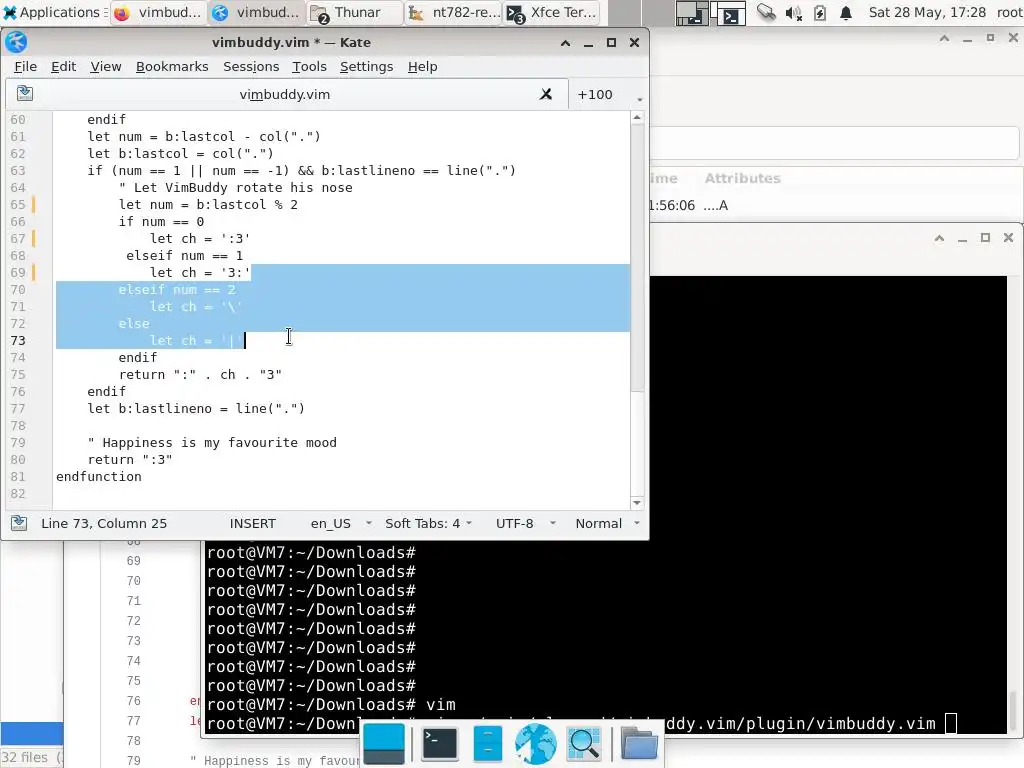Click the document status icon in status bar
Image resolution: width=1024 pixels, height=768 pixels.
19,523
